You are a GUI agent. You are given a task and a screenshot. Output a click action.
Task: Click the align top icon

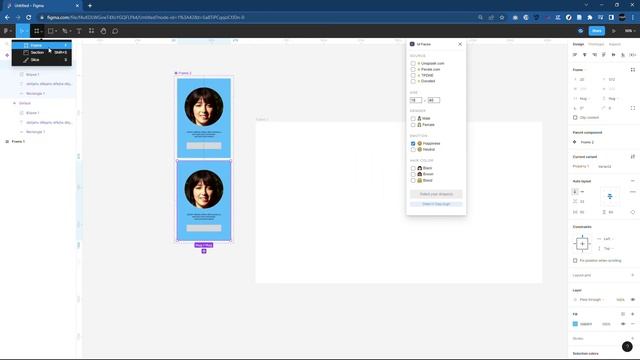pos(604,55)
